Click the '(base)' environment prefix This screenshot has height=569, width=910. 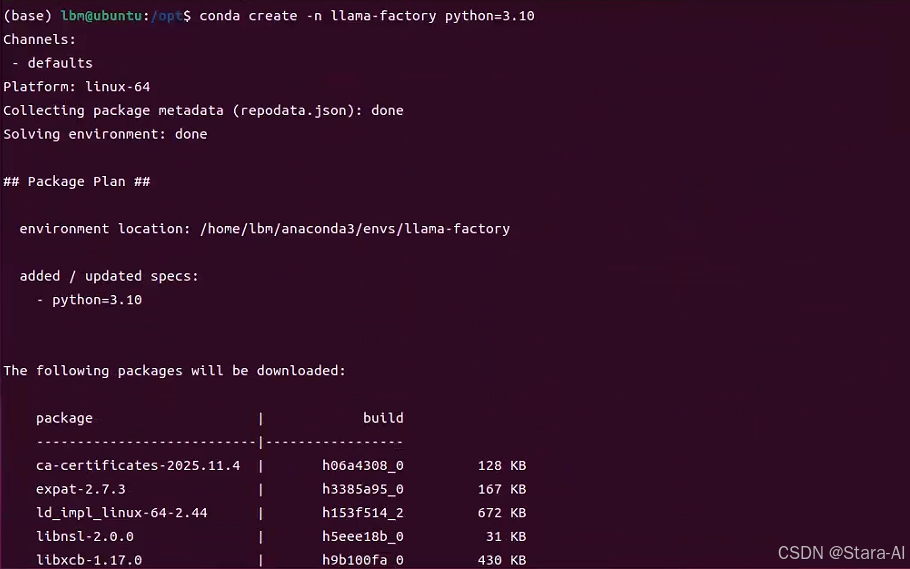27,16
